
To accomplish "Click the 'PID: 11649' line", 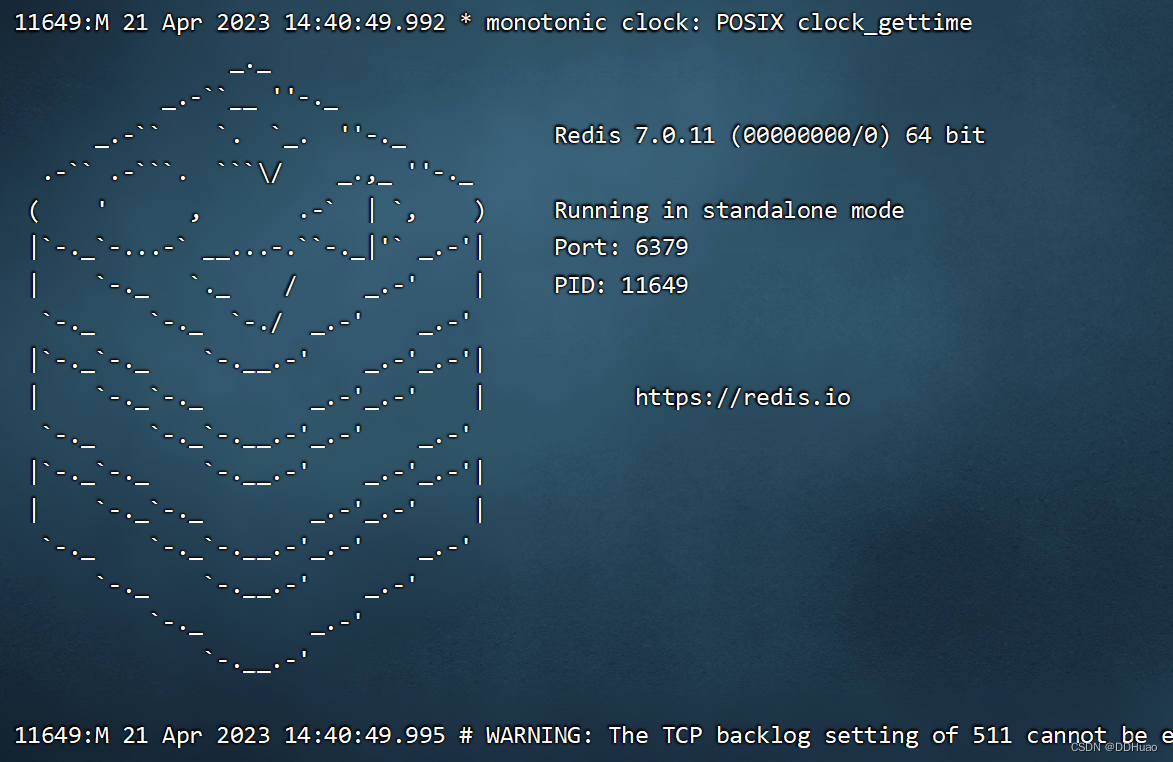I will 621,285.
